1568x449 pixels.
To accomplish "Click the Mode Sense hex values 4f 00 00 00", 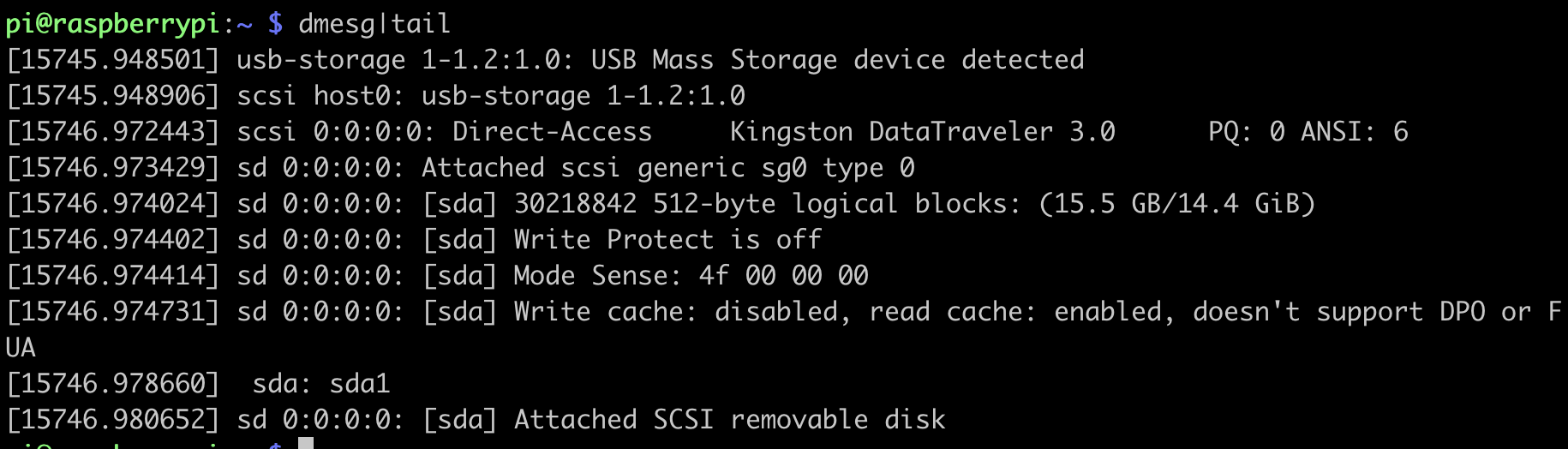I will point(783,276).
